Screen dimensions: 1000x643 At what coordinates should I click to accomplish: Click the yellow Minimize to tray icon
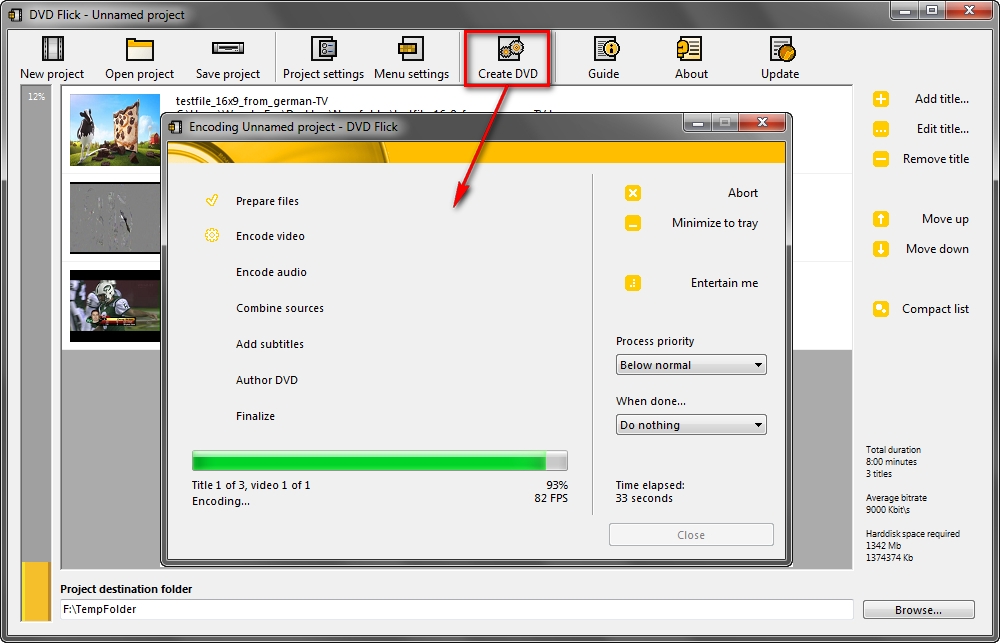pos(633,223)
